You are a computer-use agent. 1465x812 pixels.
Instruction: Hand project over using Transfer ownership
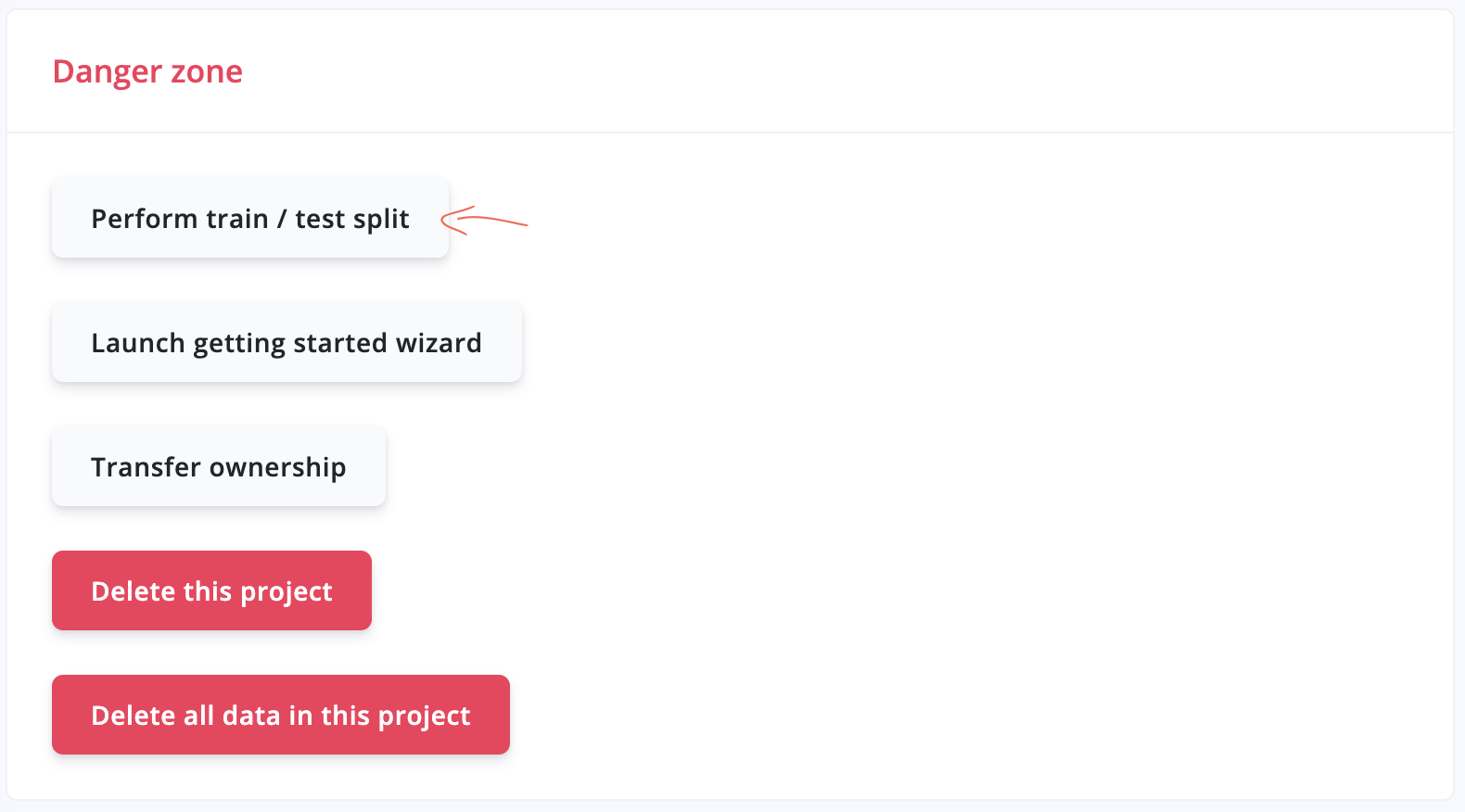219,466
